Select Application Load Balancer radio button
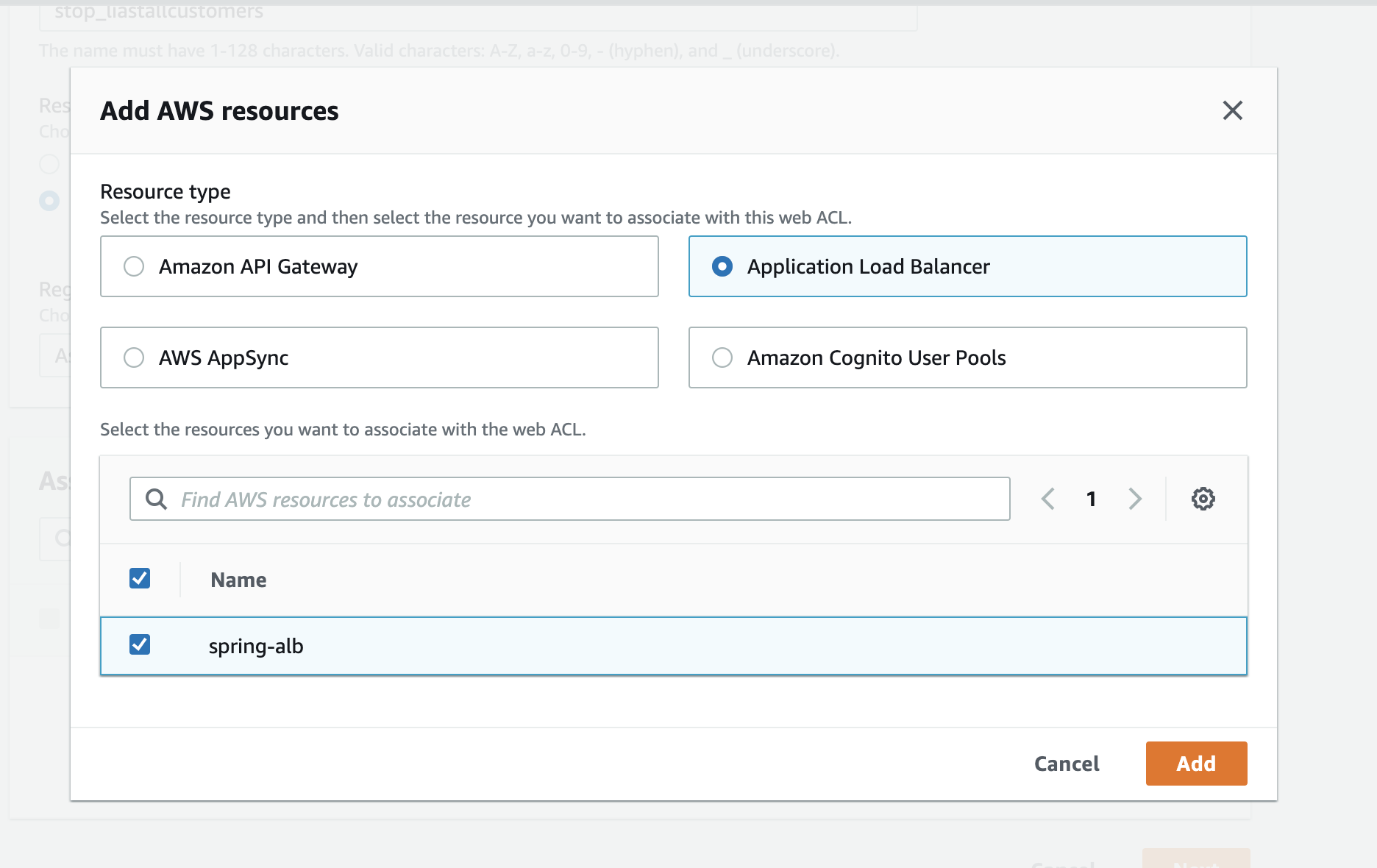This screenshot has height=868, width=1377. [x=722, y=266]
